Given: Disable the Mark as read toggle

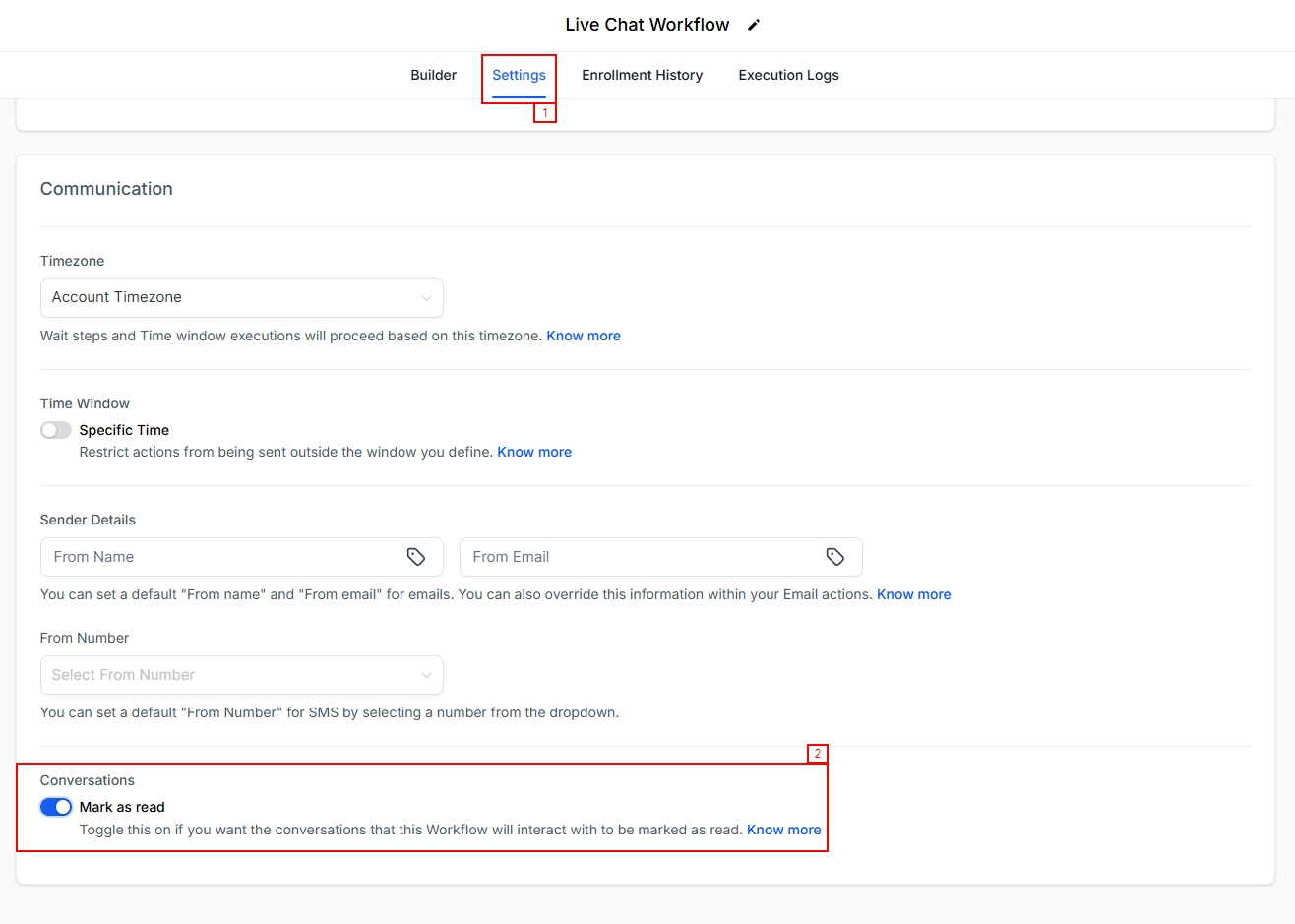Looking at the screenshot, I should tap(56, 807).
